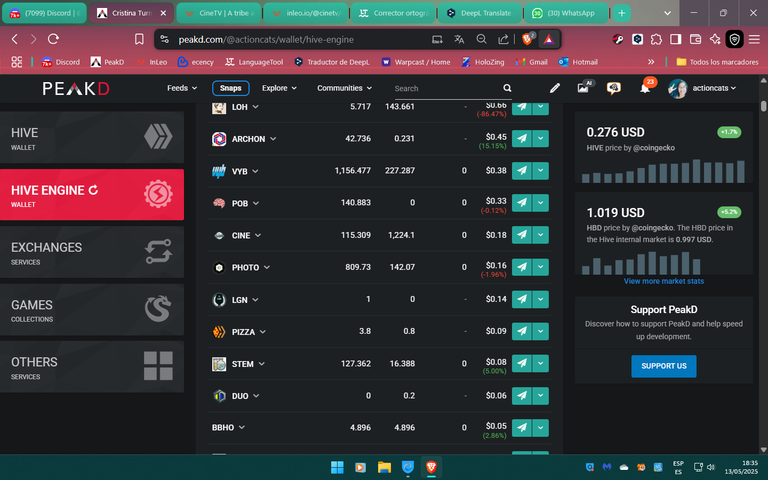Click the search magnifier icon in PeakD header

coord(507,88)
